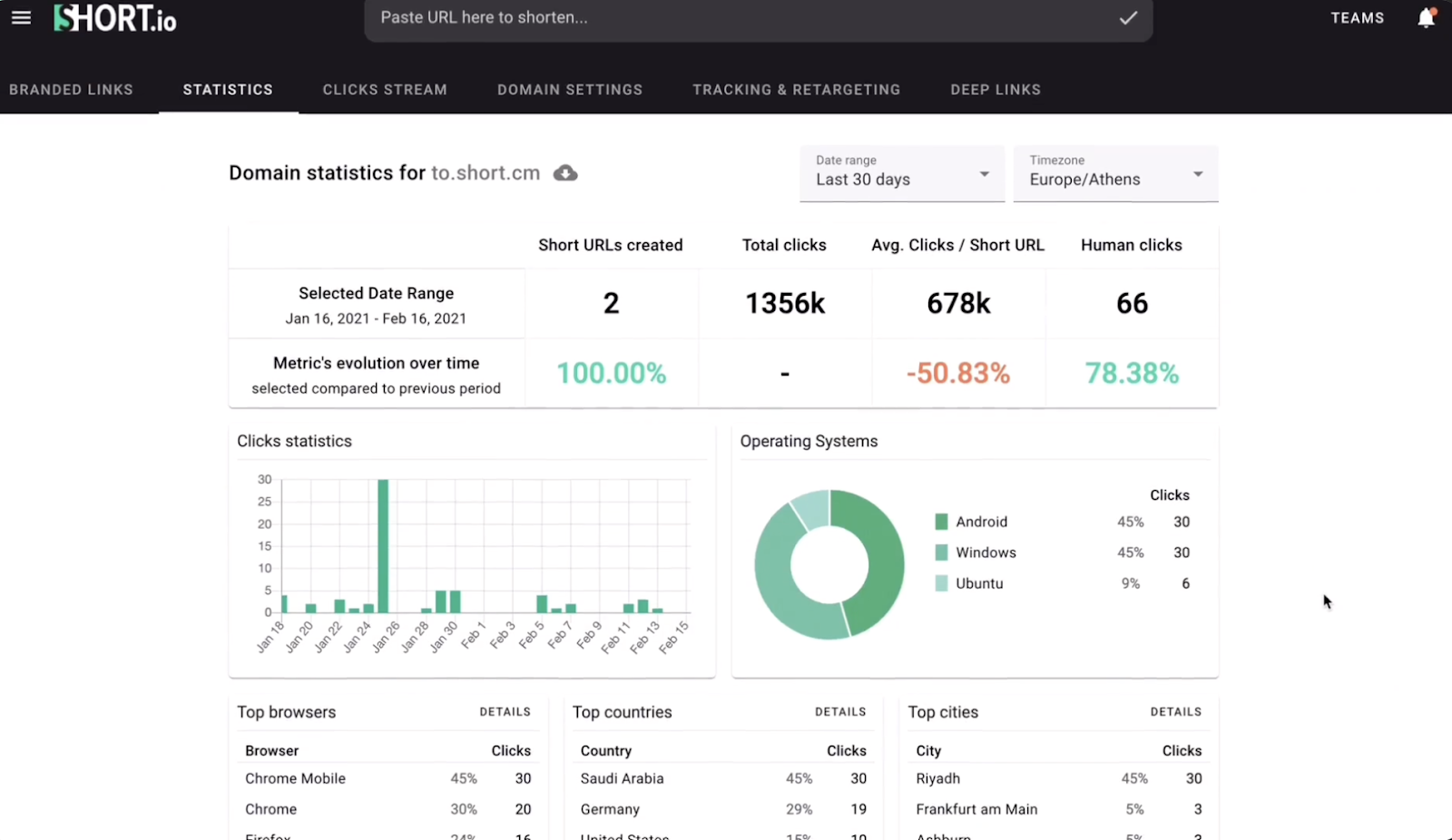This screenshot has height=840, width=1452.
Task: Select the Deep Links tab
Action: coord(995,89)
